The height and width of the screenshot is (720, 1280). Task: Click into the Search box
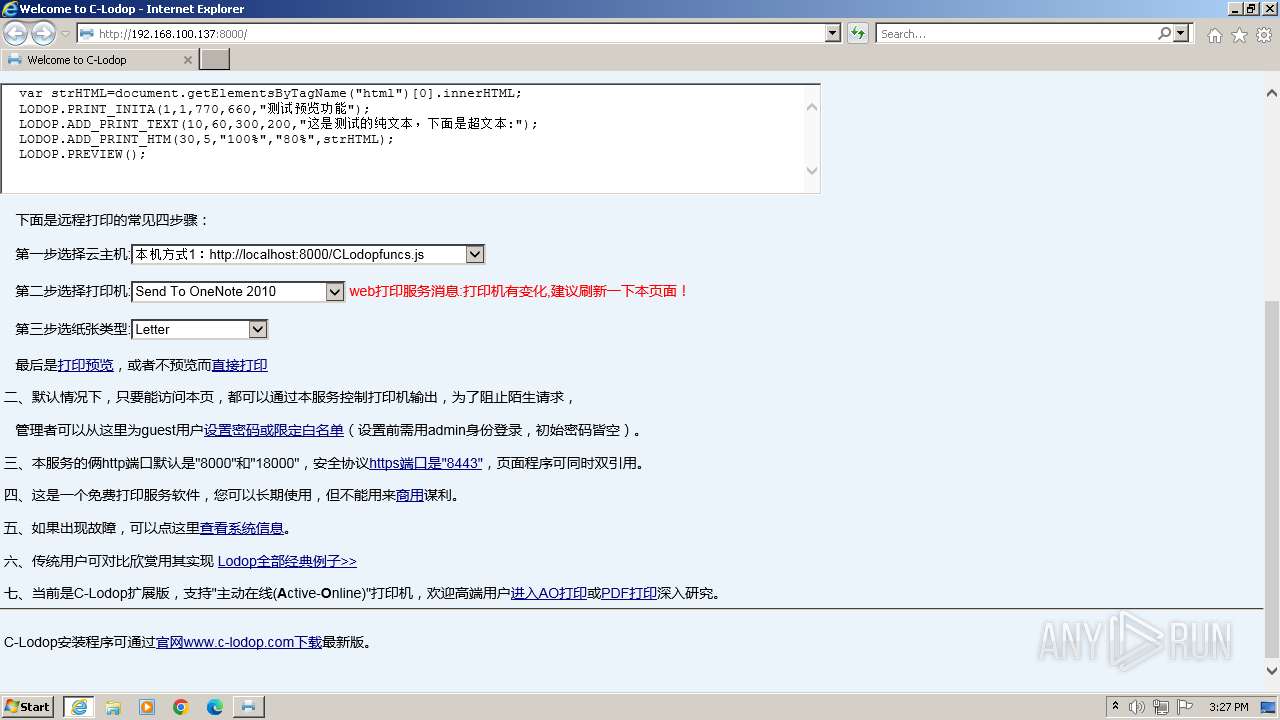[1016, 34]
